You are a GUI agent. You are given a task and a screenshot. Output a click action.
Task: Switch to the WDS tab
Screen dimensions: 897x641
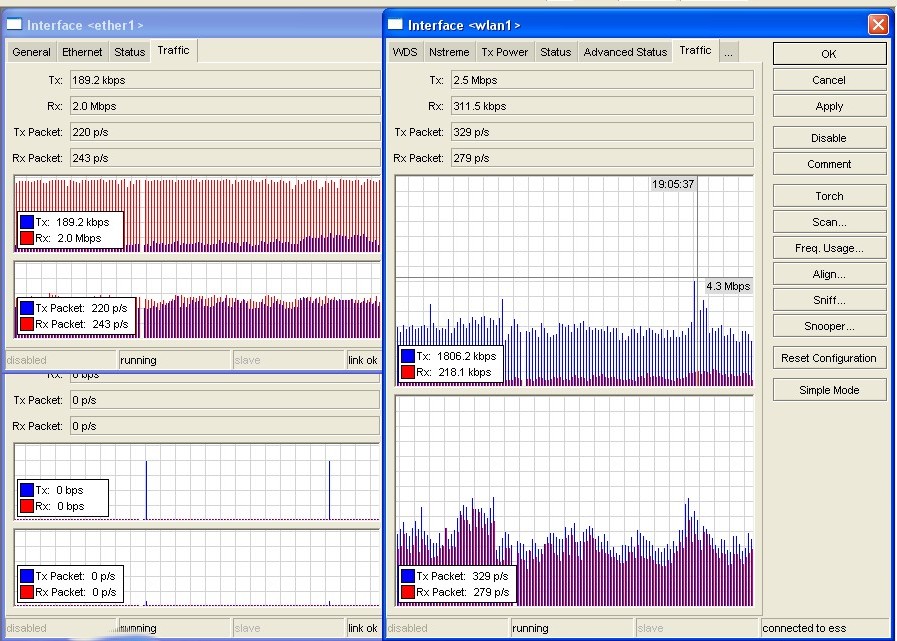point(405,52)
